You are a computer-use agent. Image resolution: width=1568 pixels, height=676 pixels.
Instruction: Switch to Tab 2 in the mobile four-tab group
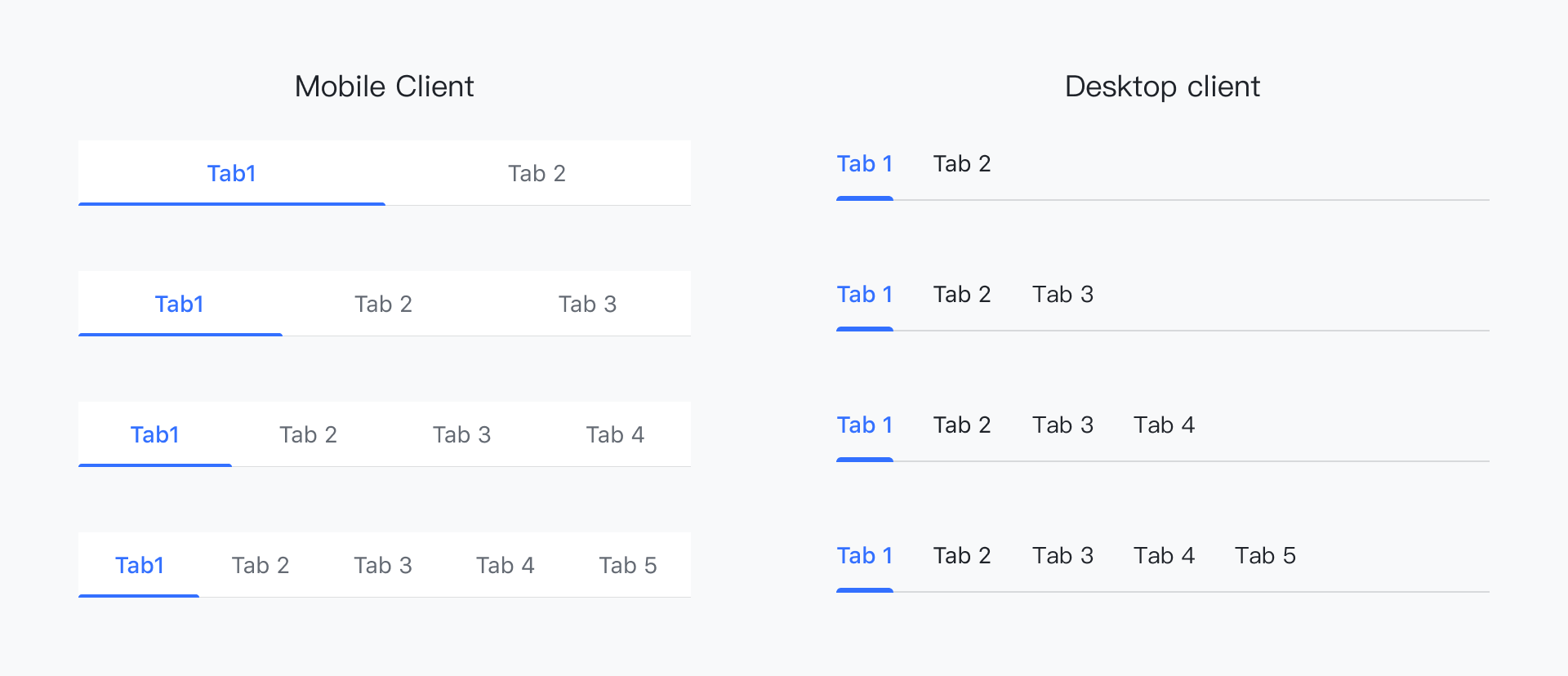tap(308, 434)
